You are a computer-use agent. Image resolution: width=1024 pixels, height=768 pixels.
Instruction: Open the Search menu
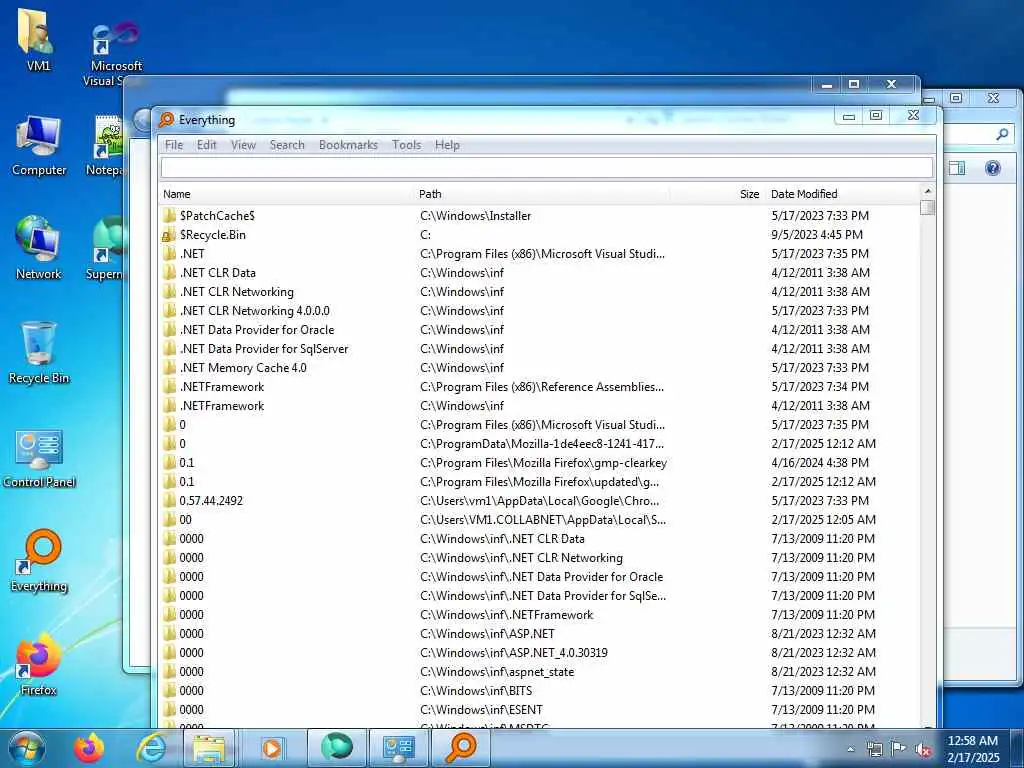tap(287, 145)
